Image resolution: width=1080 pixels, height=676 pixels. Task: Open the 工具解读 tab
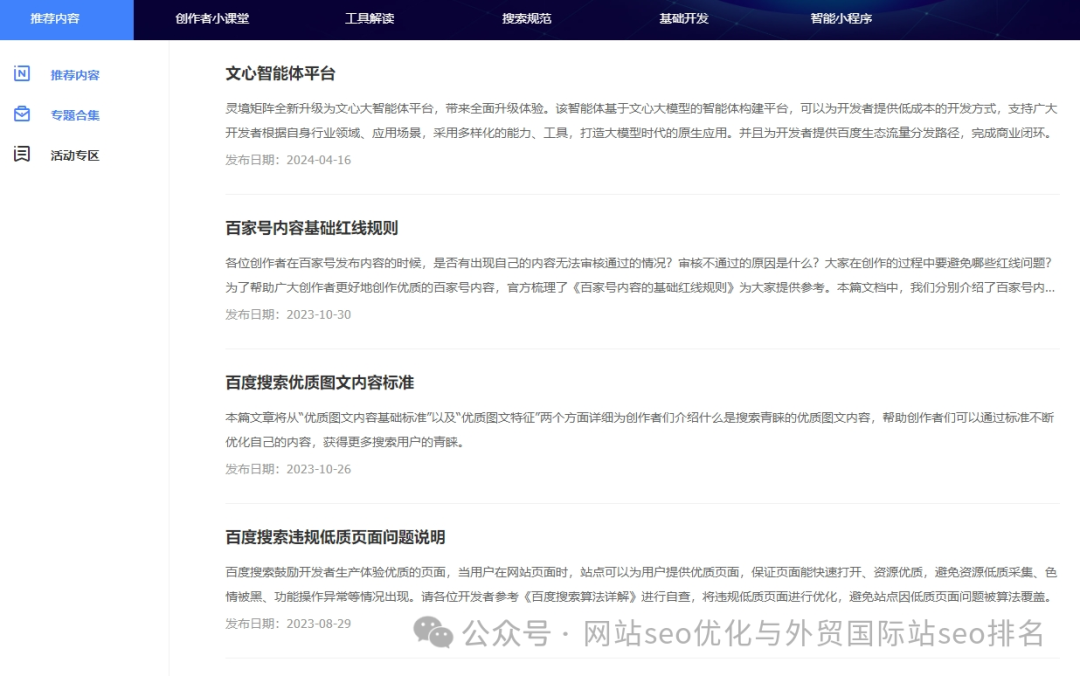(366, 18)
